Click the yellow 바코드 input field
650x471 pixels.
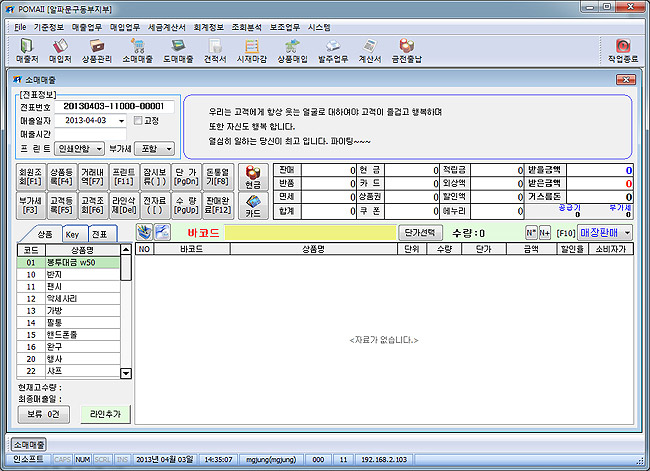click(310, 233)
